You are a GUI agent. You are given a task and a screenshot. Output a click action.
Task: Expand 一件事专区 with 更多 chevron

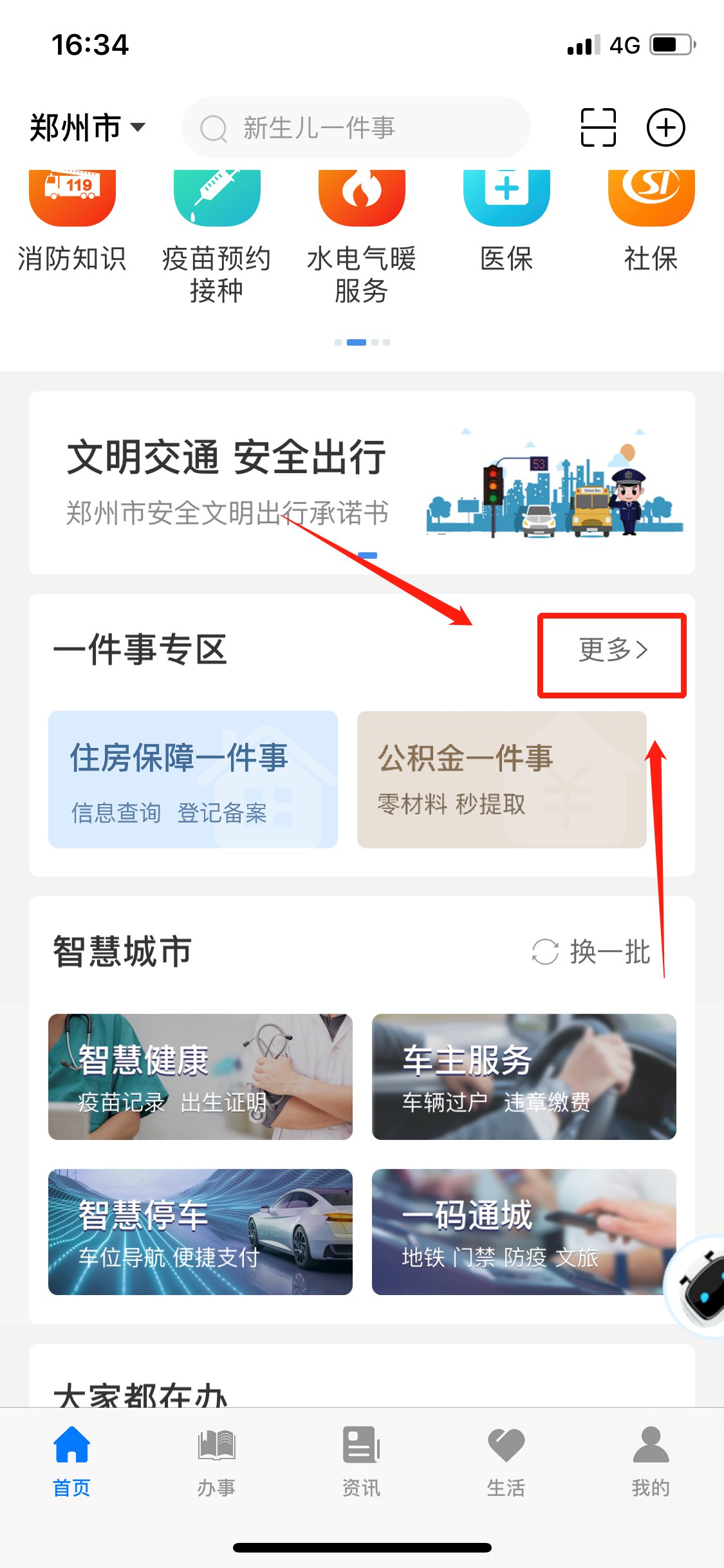pyautogui.click(x=613, y=649)
